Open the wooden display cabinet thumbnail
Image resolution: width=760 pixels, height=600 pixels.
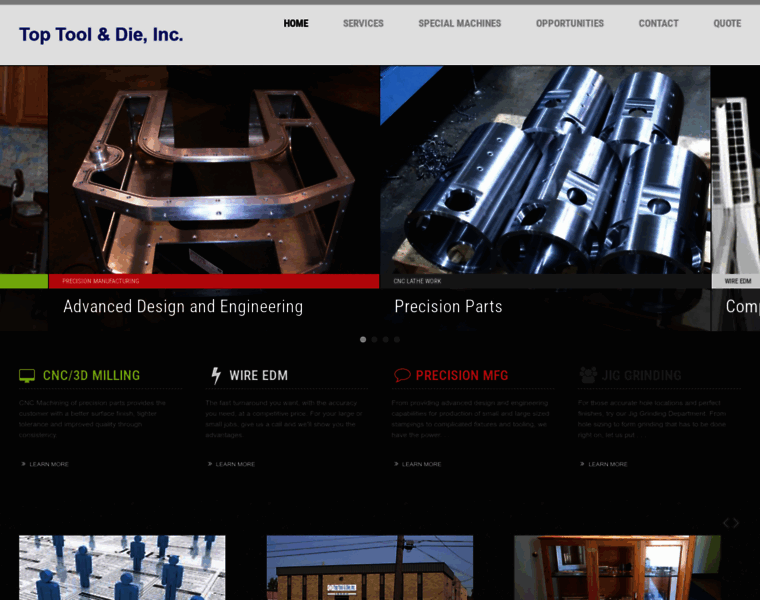point(618,568)
